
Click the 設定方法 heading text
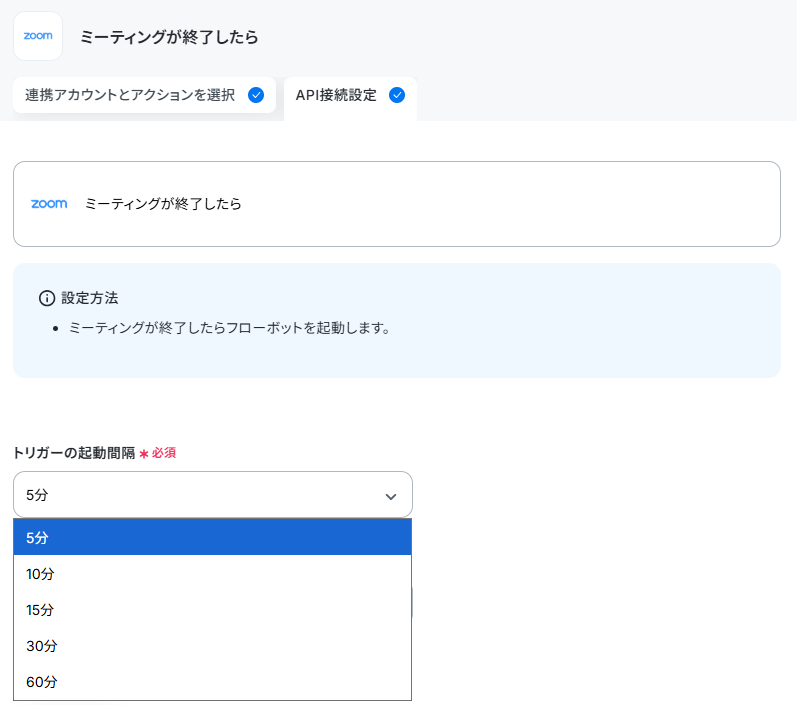[89, 298]
